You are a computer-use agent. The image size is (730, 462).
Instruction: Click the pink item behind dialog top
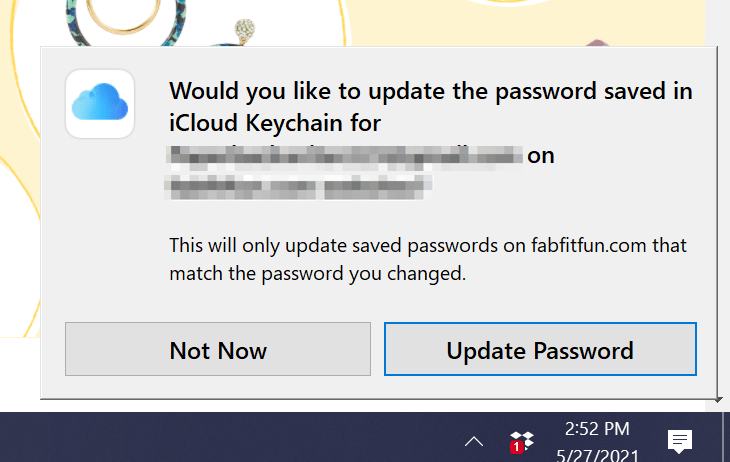point(599,41)
